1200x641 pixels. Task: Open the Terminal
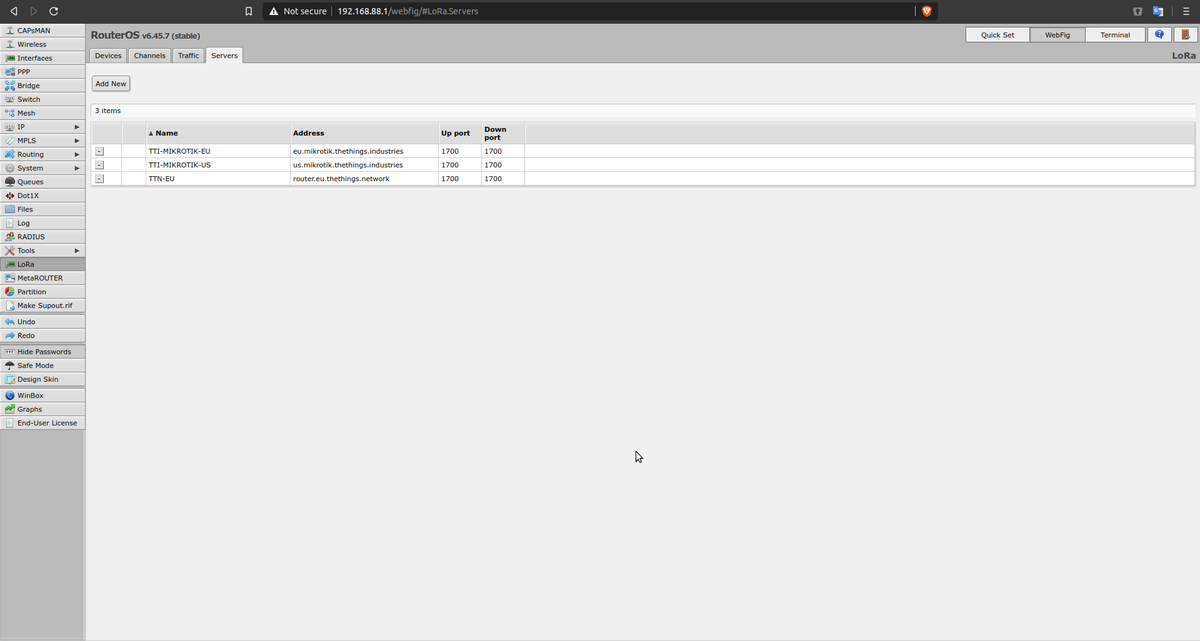coord(1115,35)
